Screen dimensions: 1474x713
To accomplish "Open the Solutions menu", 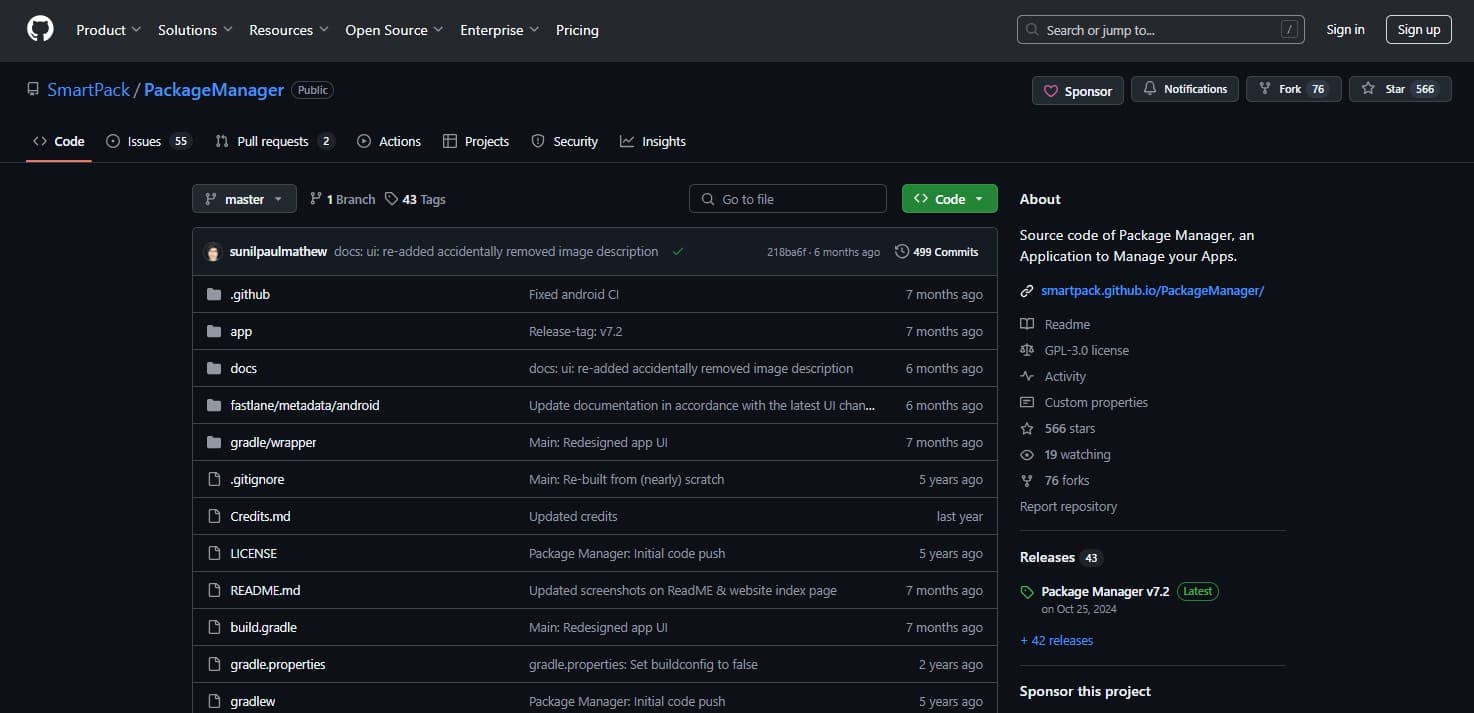I will 195,30.
